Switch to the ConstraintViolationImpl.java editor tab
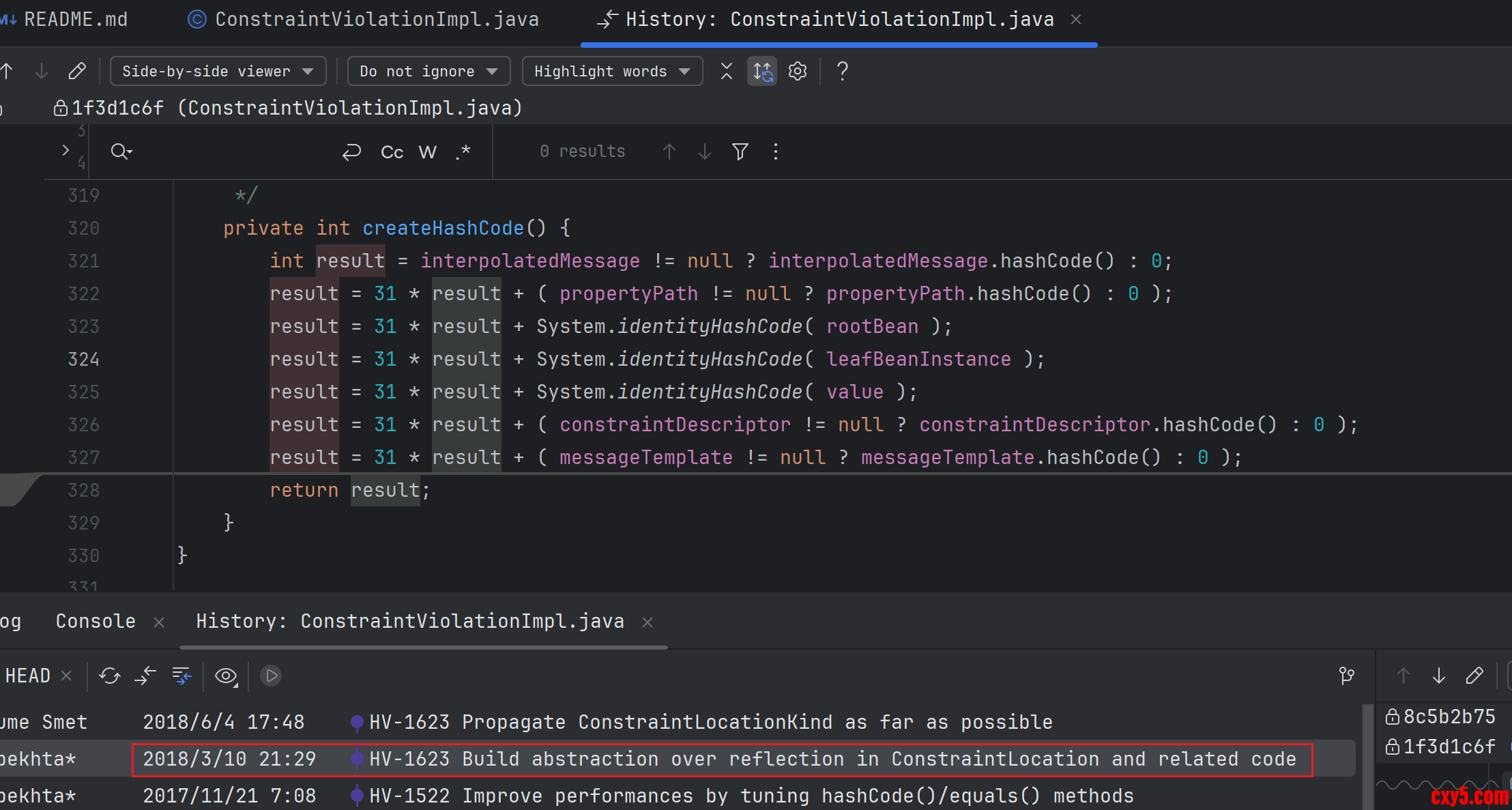 [x=364, y=19]
